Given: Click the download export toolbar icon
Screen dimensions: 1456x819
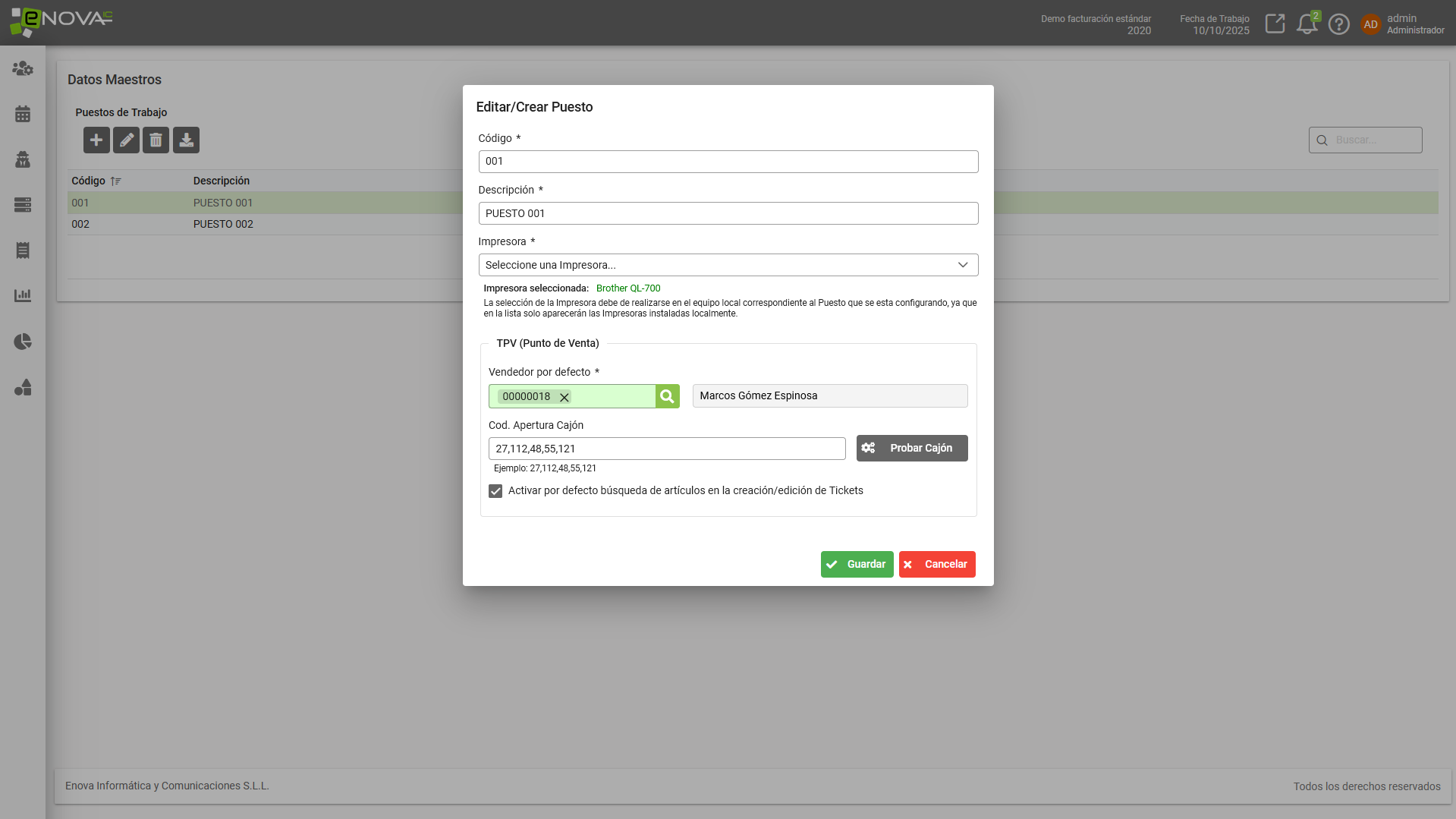Looking at the screenshot, I should (186, 140).
